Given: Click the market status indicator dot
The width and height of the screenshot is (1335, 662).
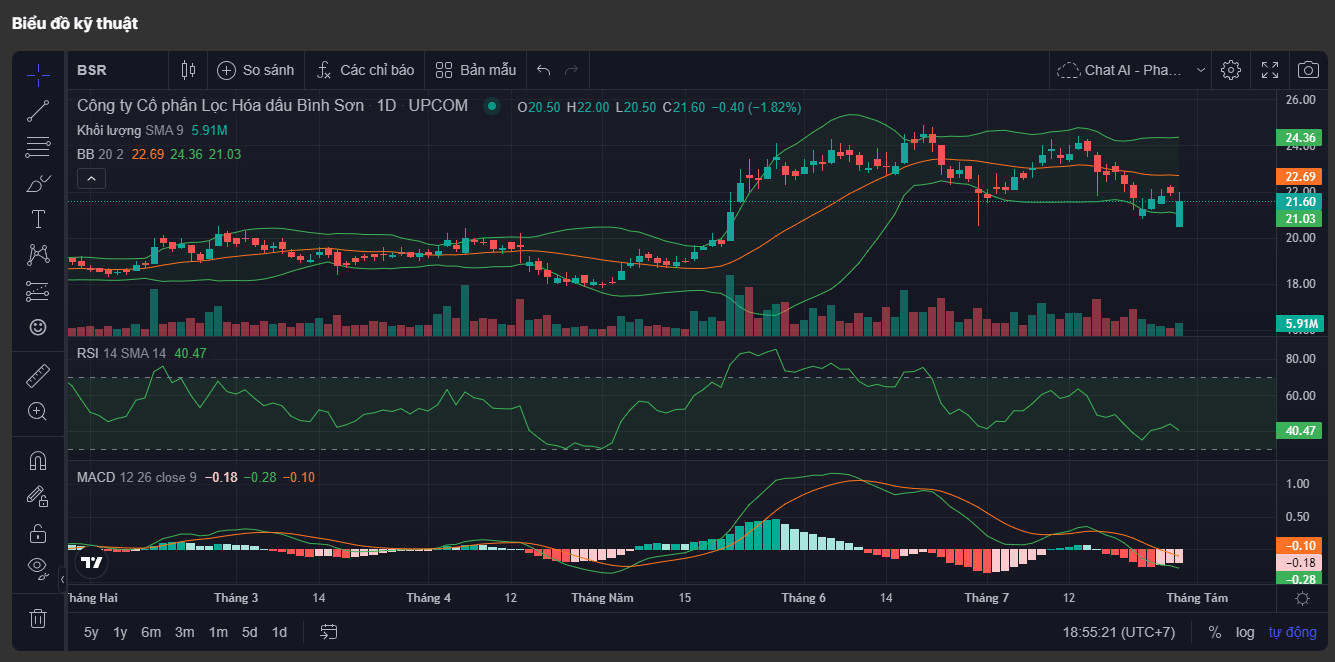Looking at the screenshot, I should [x=491, y=106].
